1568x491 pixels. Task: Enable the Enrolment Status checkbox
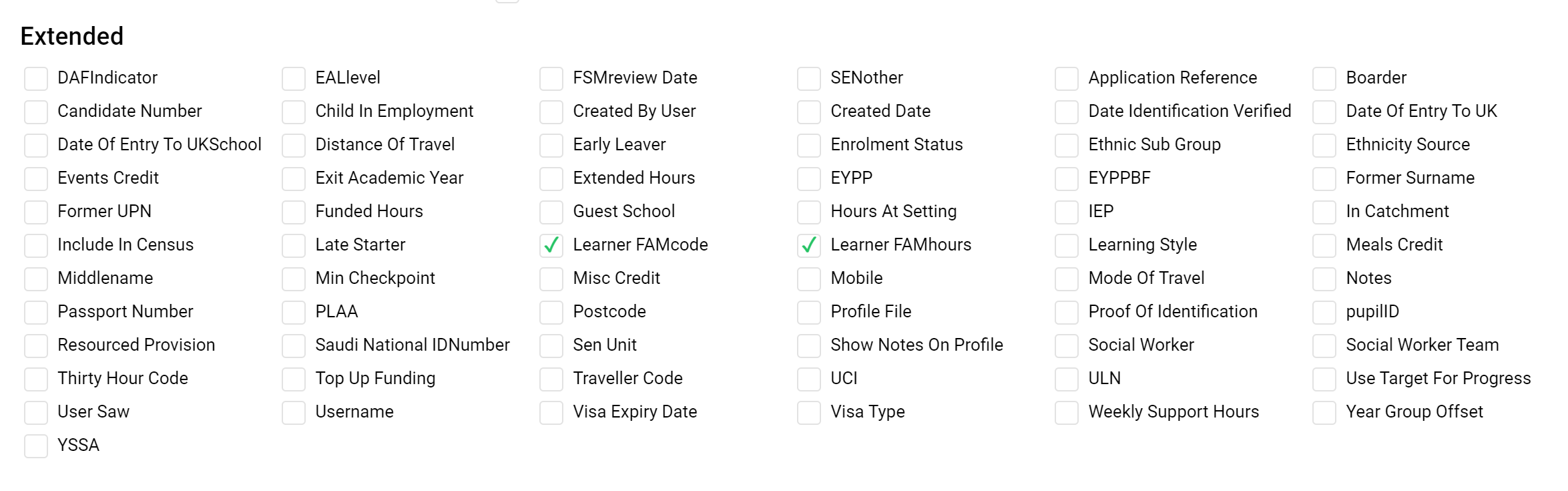(809, 146)
